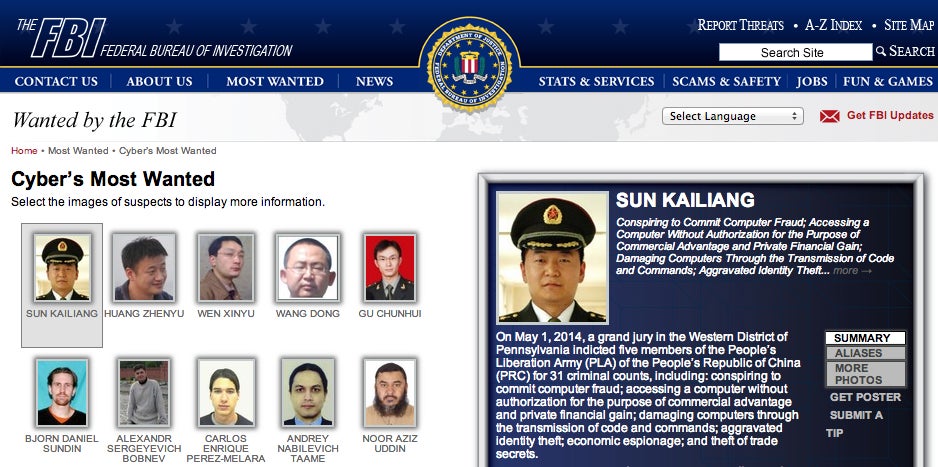This screenshot has height=467, width=938.
Task: Open the Scams & Safety menu
Action: [x=726, y=81]
